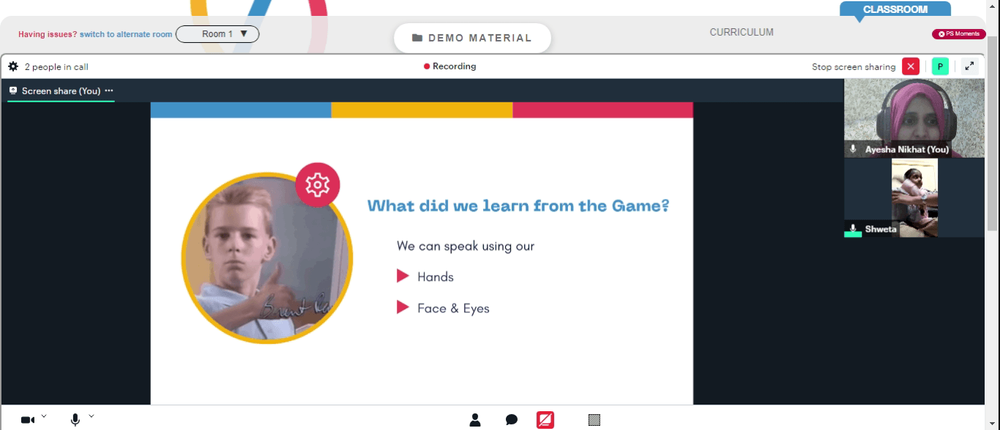Open DEMO MATERIAL folder button
The height and width of the screenshot is (430, 1000).
[473, 38]
